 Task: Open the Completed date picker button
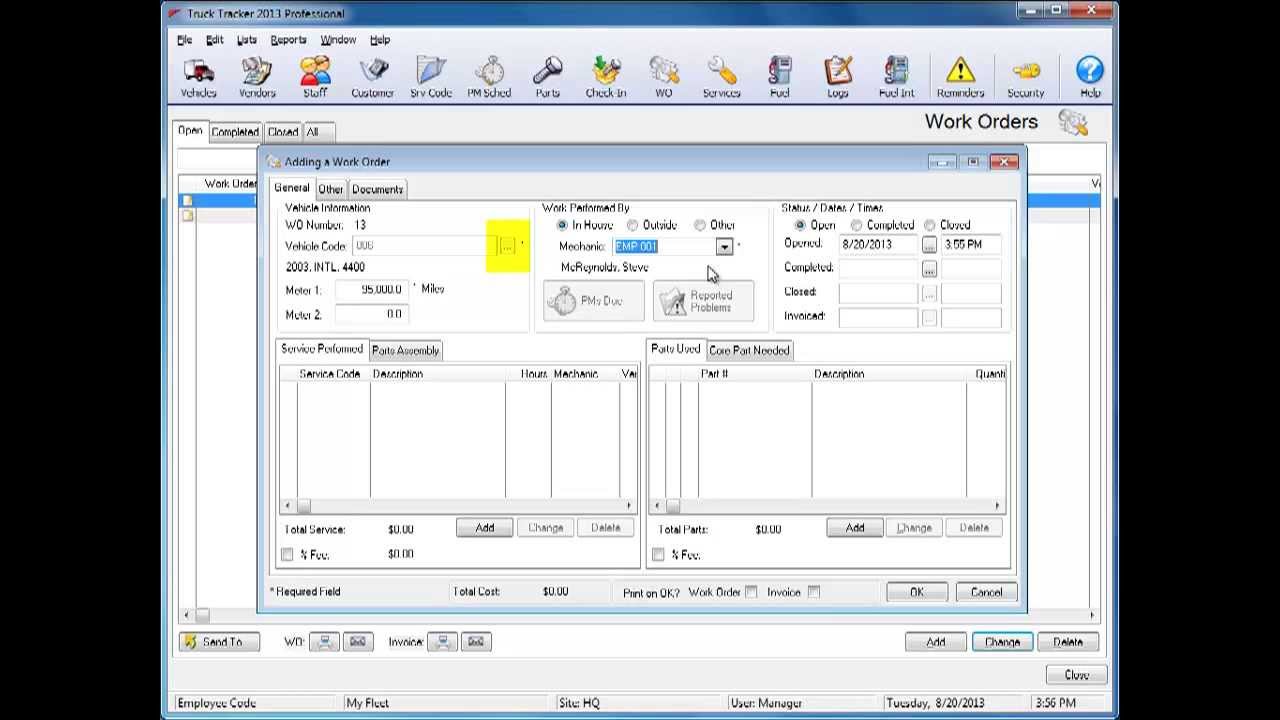(929, 268)
